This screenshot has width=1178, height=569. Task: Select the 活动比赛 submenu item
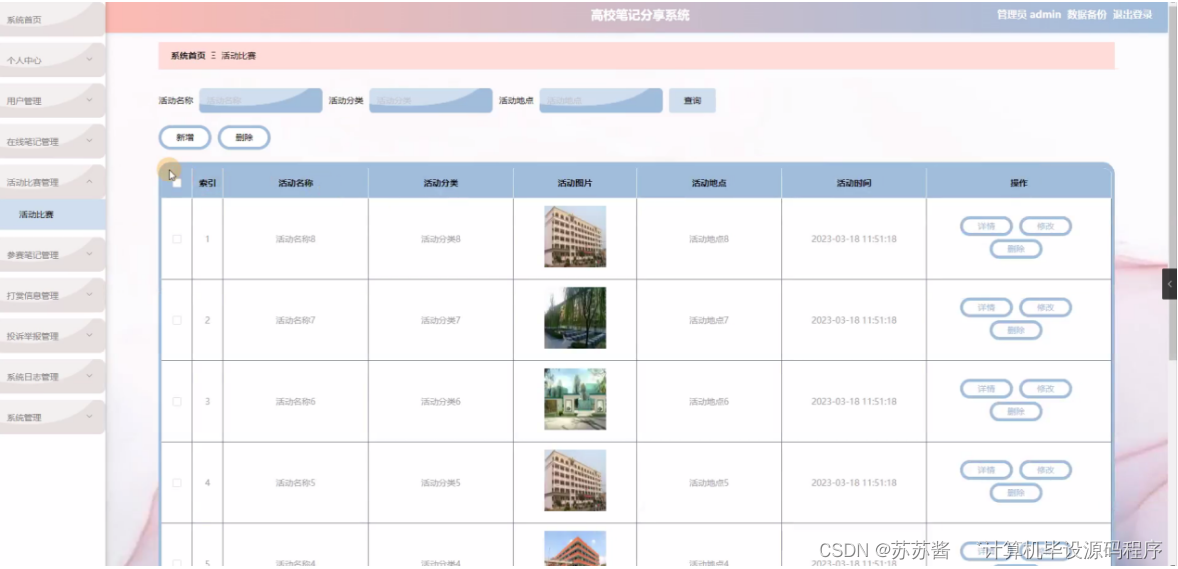(x=53, y=214)
